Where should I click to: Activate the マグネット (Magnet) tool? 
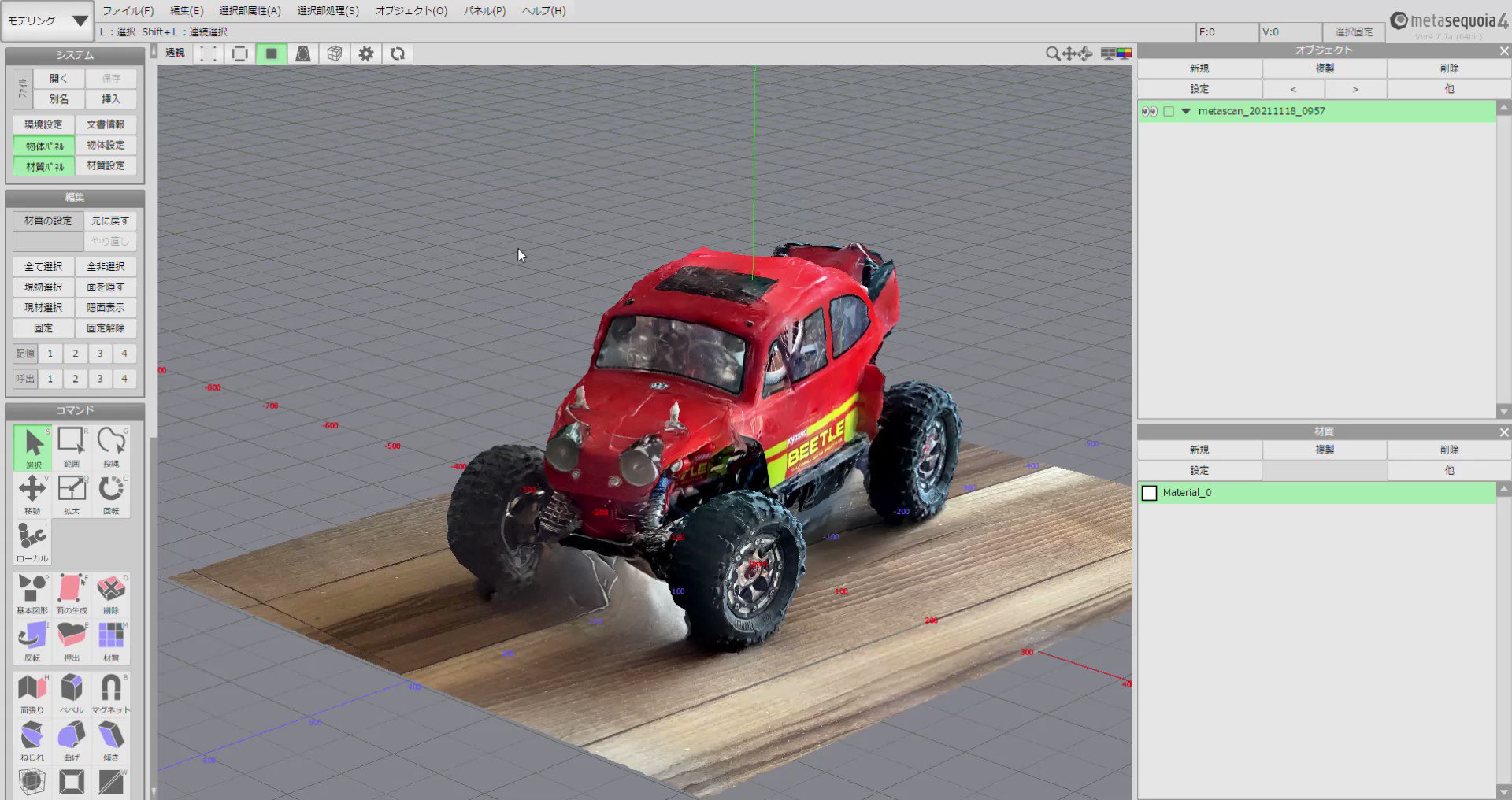(111, 694)
